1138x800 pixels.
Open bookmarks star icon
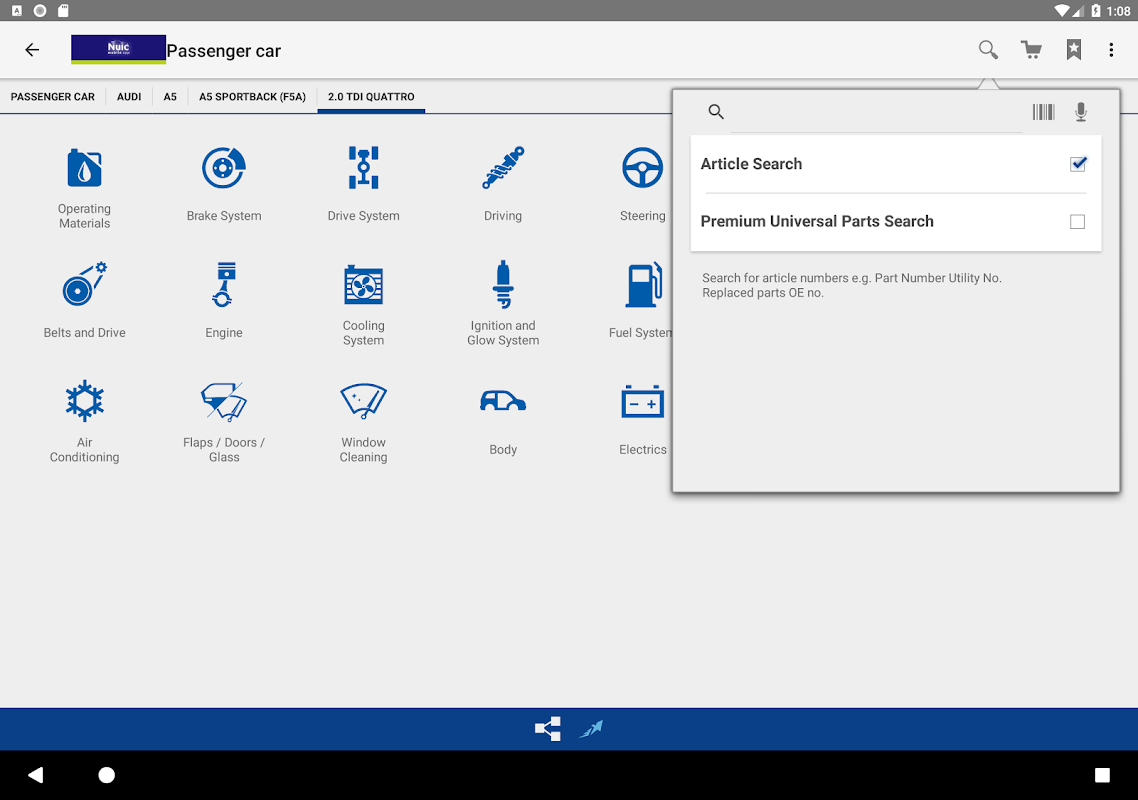1073,50
